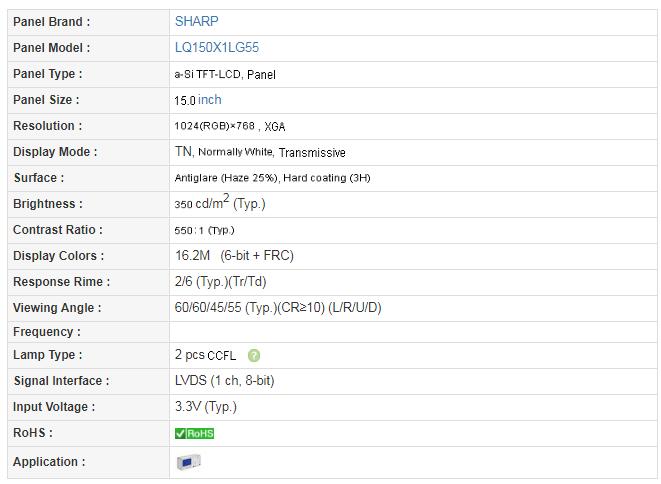661x484 pixels.
Task: Click the empty Frequency value cell
Action: (413, 332)
